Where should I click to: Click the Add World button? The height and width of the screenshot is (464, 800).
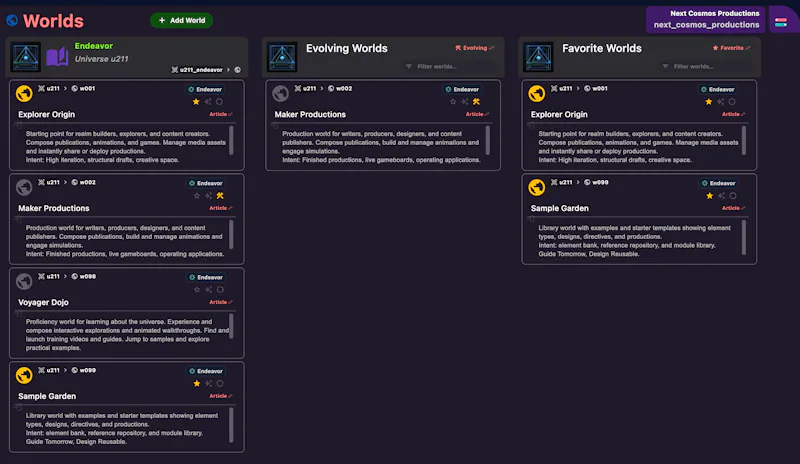(x=182, y=20)
